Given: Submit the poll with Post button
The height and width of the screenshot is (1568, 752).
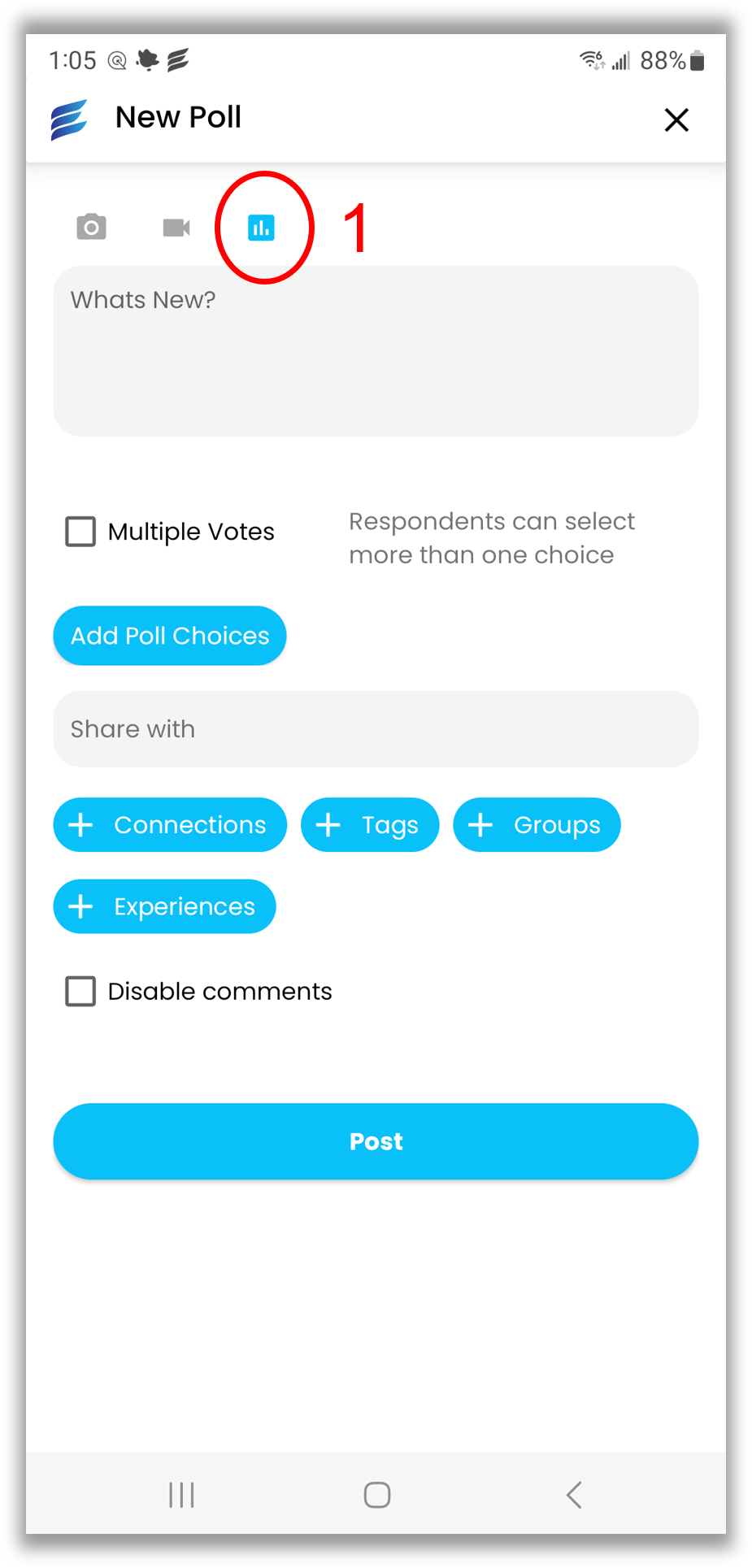Looking at the screenshot, I should coord(376,1141).
